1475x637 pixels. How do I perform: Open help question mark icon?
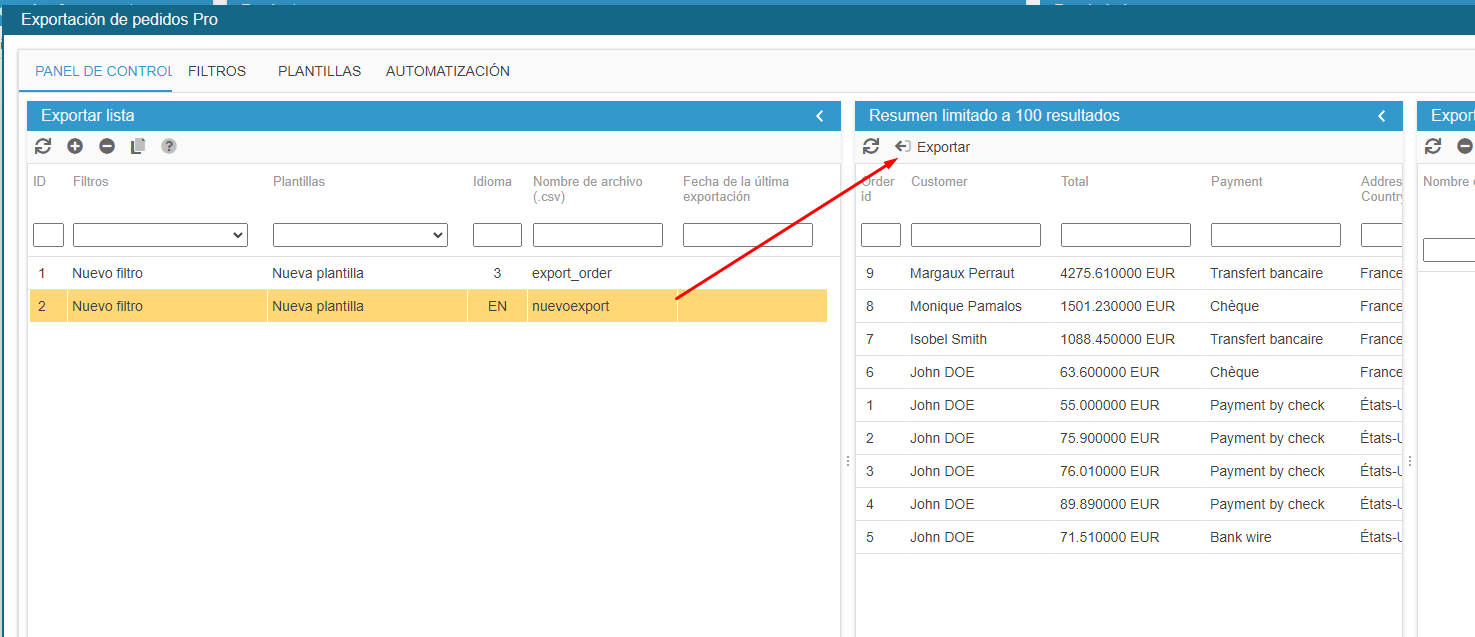(169, 147)
